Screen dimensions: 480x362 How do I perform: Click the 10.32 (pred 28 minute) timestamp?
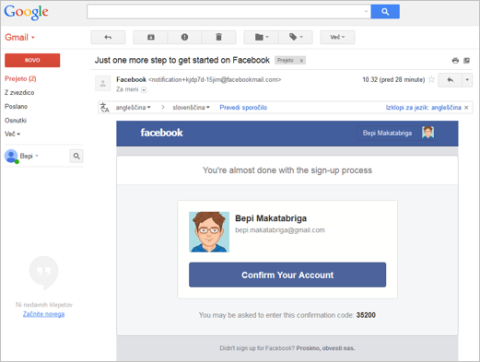click(x=393, y=80)
